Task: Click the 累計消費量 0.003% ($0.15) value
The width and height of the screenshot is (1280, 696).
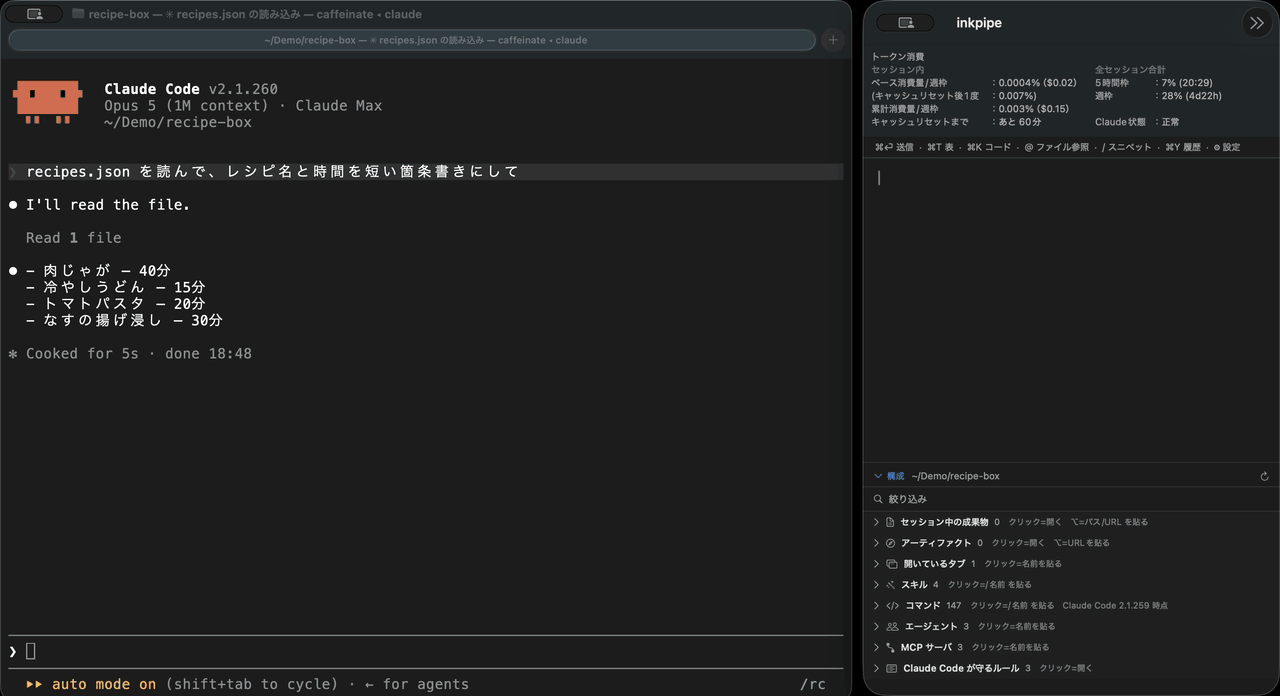Action: (1034, 109)
